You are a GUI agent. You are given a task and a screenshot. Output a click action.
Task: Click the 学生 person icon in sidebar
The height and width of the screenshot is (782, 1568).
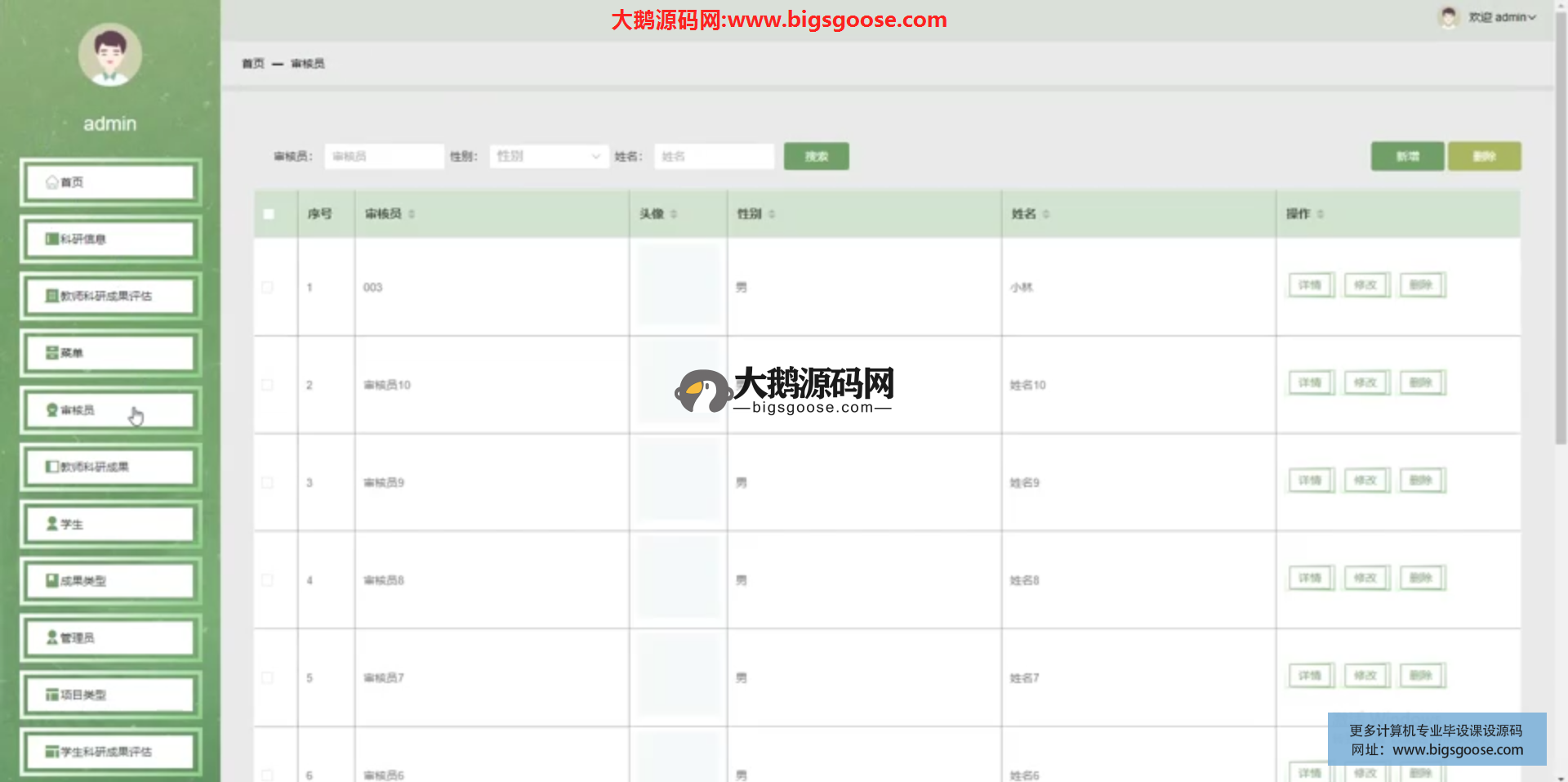[52, 524]
